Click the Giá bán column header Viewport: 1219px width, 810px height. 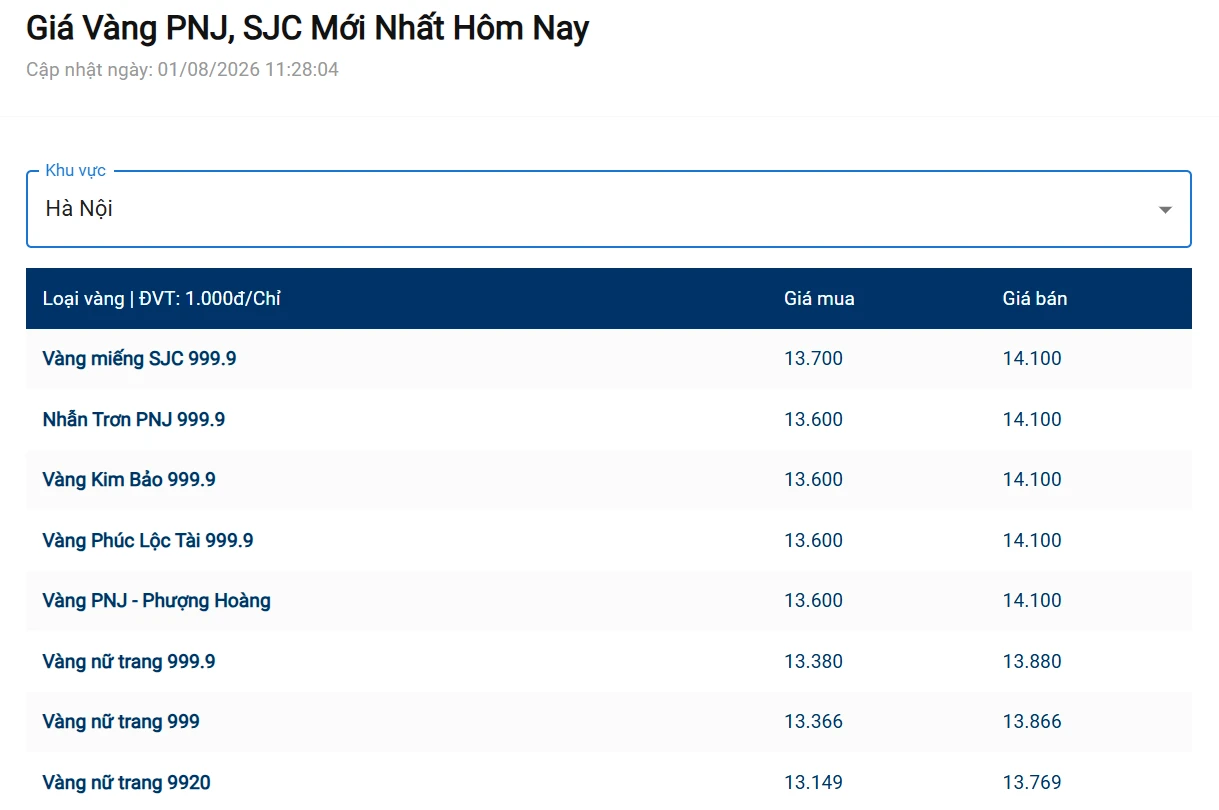pos(1035,298)
